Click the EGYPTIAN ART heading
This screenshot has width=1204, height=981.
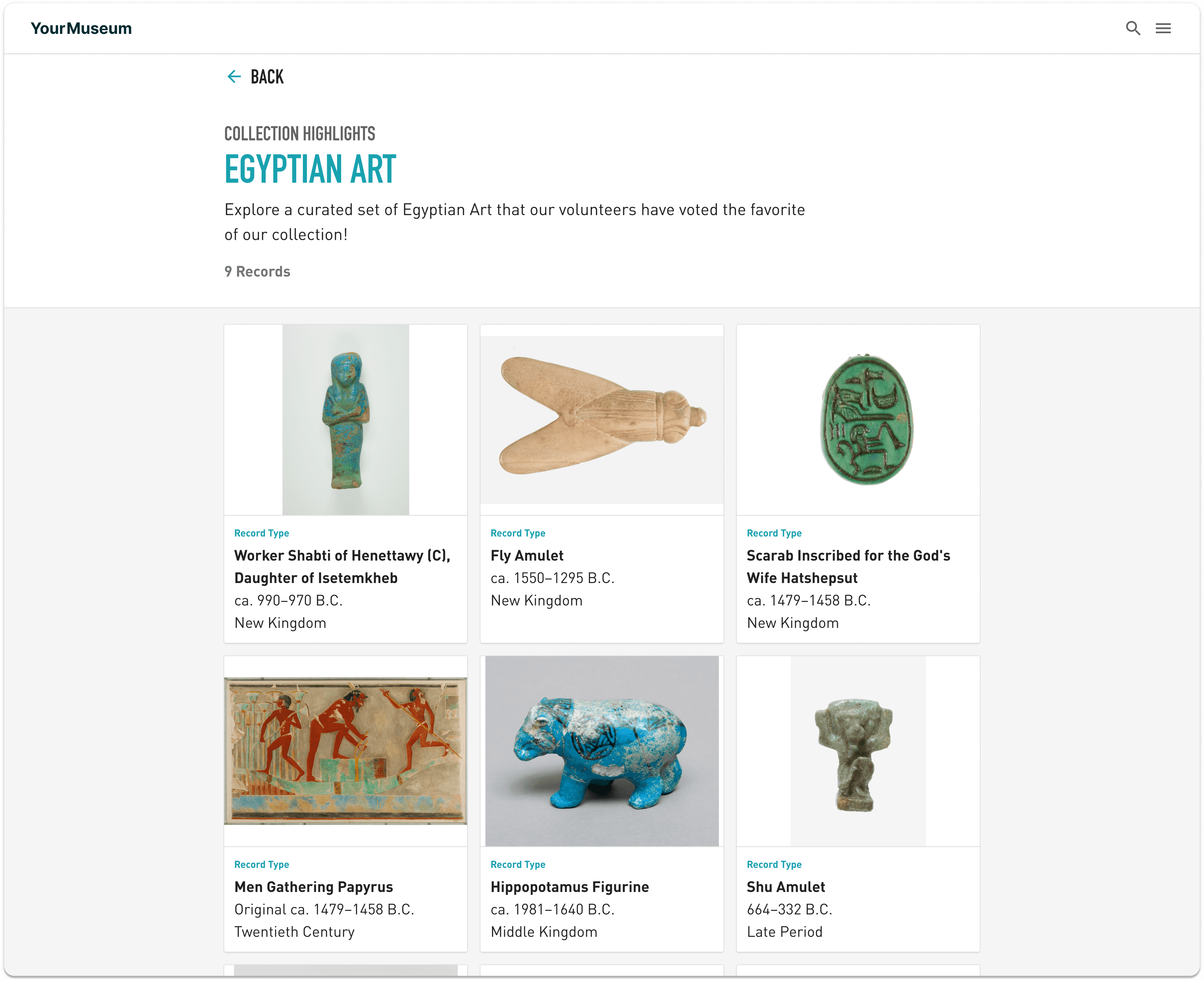pos(310,168)
